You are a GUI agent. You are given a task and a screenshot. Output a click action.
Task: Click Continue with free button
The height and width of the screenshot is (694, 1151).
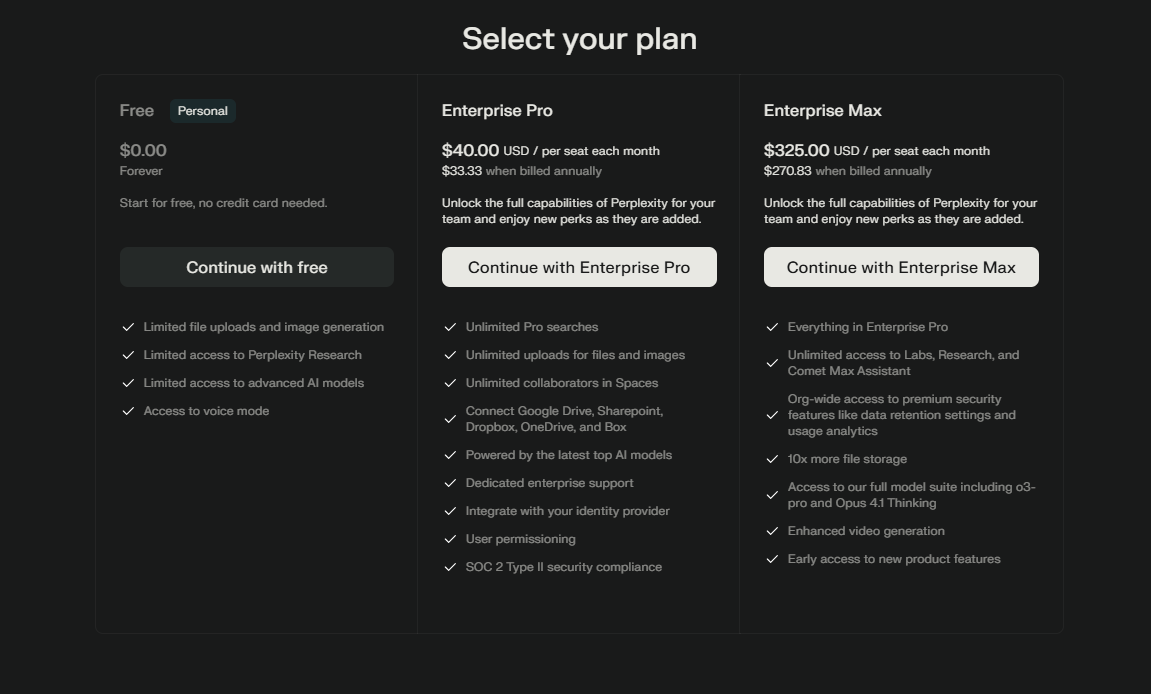coord(257,267)
